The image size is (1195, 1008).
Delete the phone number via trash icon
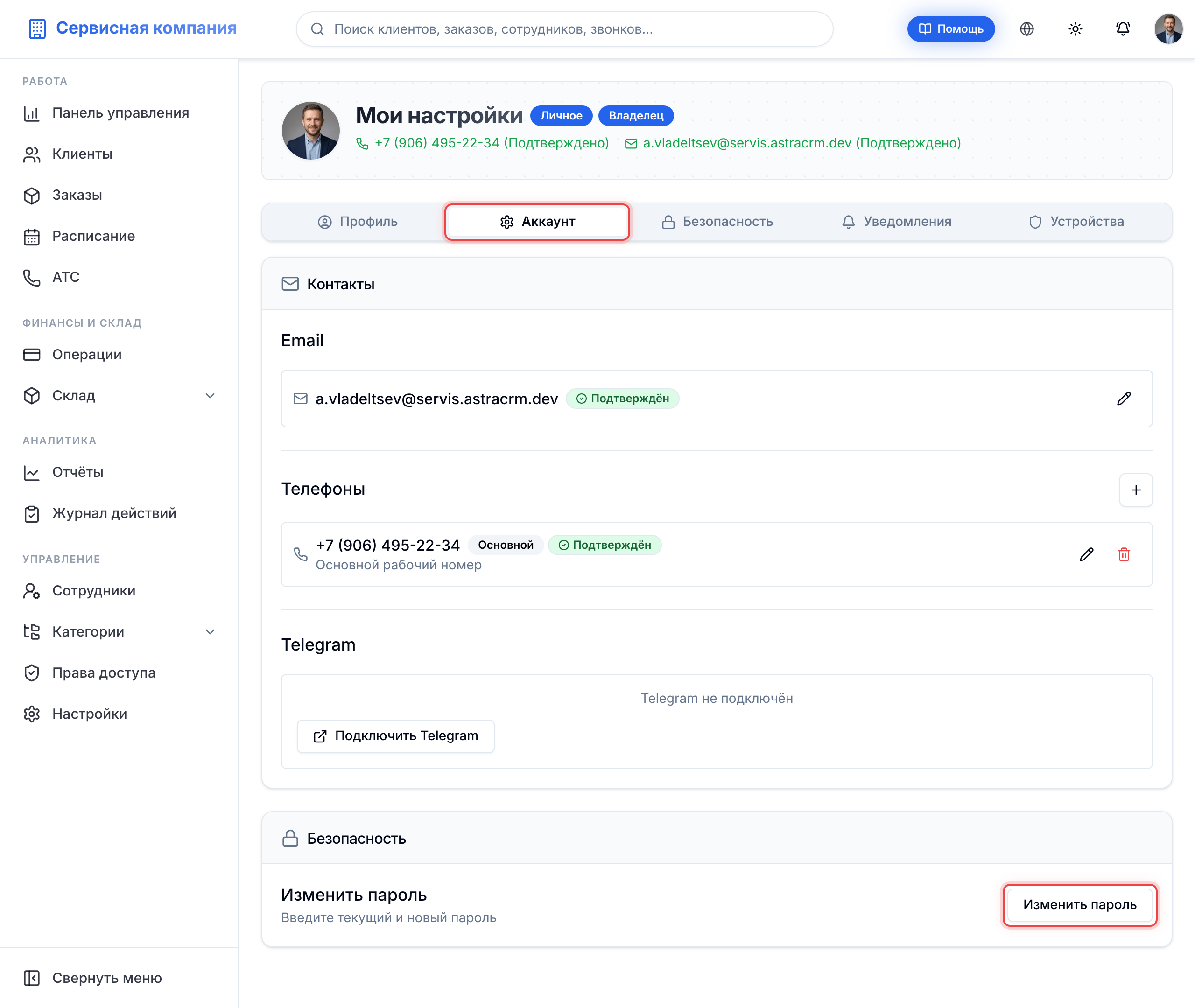[x=1124, y=554]
